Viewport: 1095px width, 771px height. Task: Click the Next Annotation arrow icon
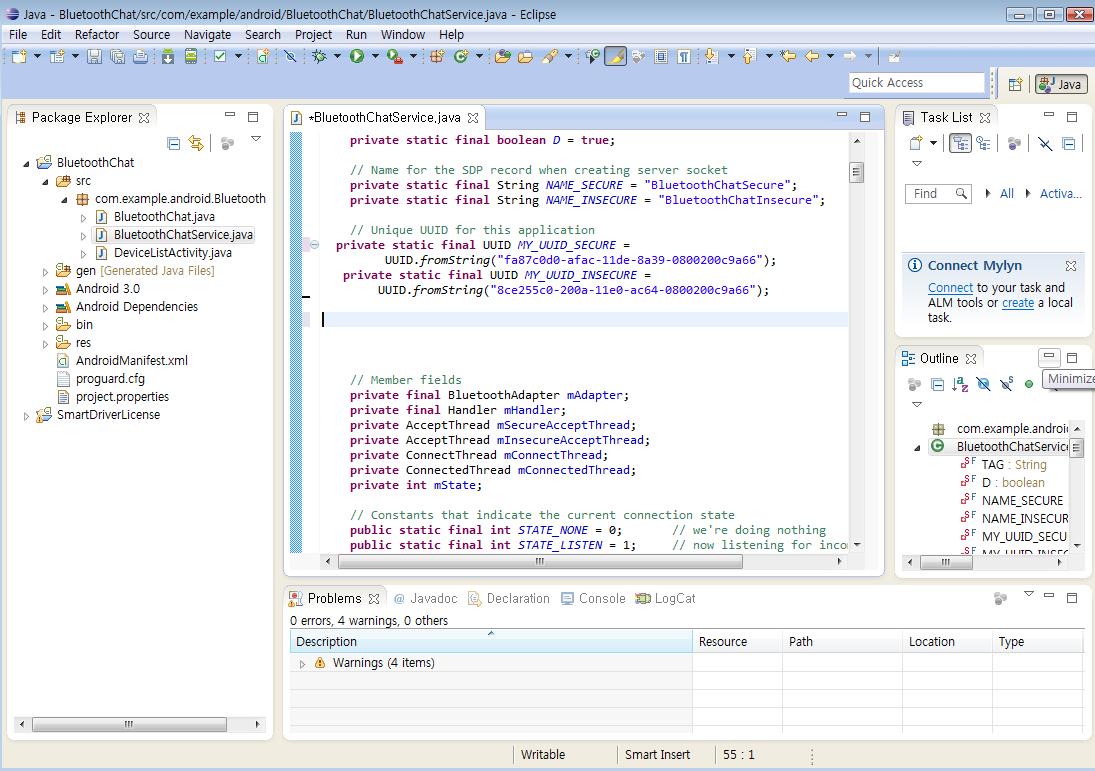click(712, 57)
